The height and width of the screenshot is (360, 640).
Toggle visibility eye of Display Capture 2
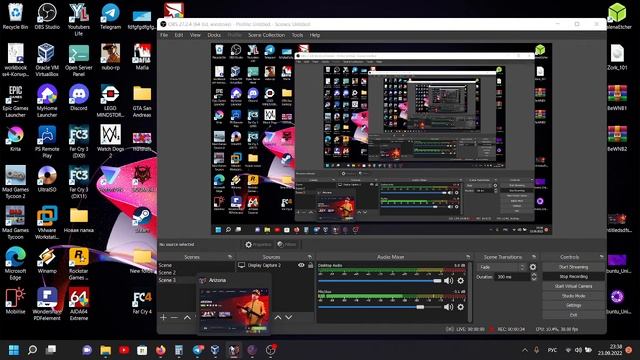(301, 265)
